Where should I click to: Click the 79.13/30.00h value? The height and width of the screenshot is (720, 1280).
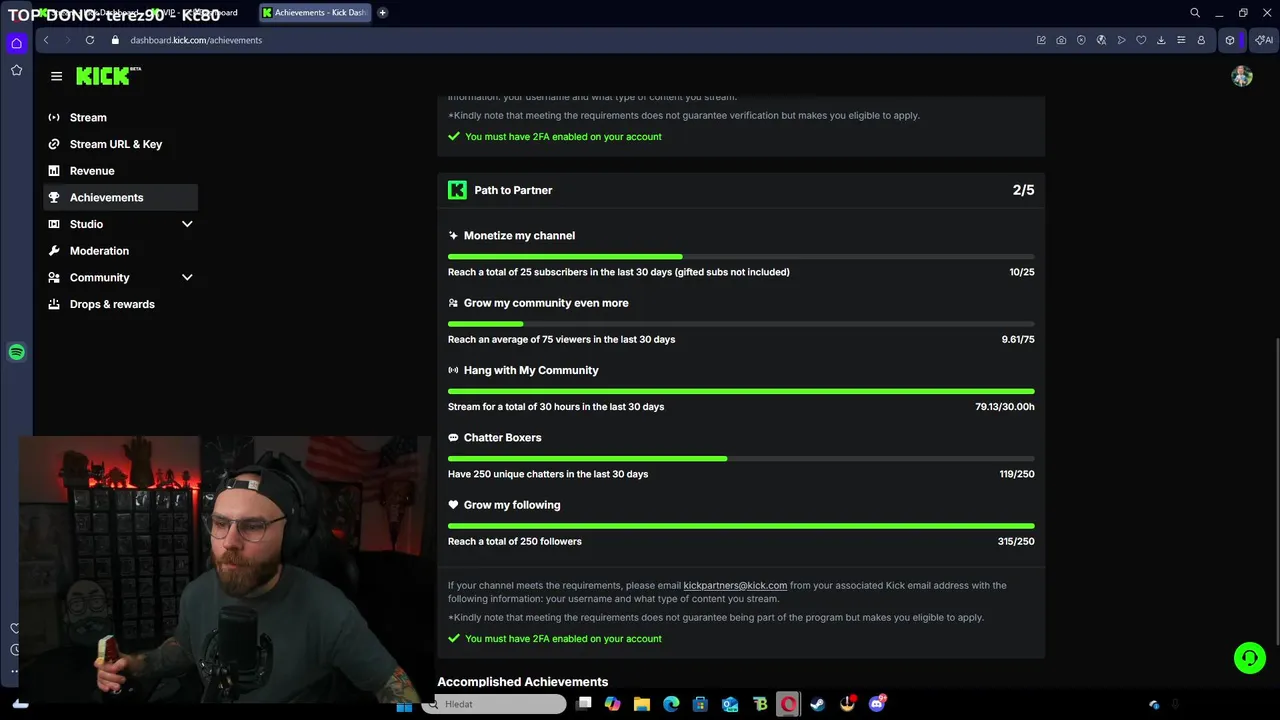tap(1005, 407)
